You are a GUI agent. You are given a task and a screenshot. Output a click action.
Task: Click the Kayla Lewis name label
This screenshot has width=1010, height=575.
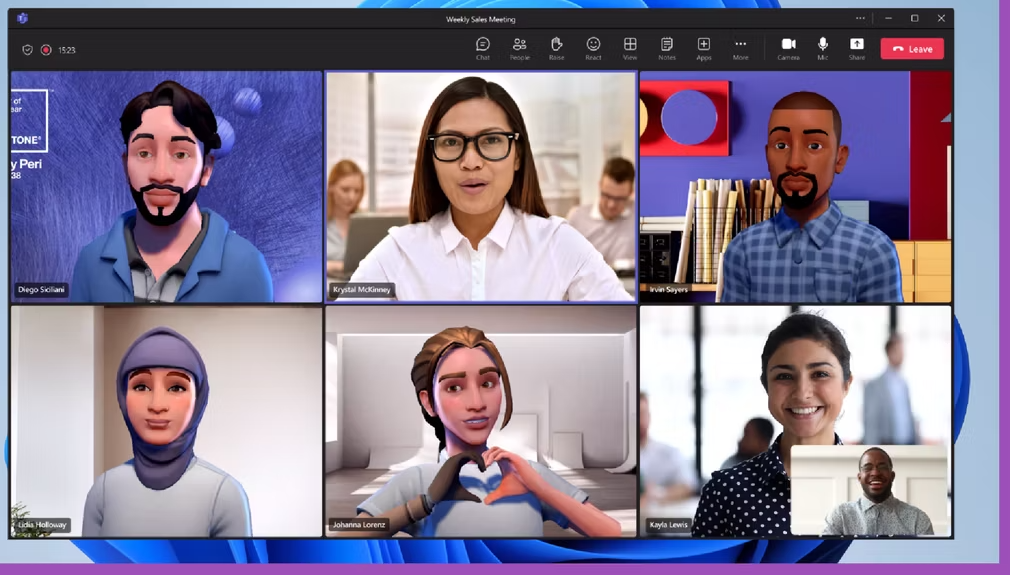click(669, 525)
